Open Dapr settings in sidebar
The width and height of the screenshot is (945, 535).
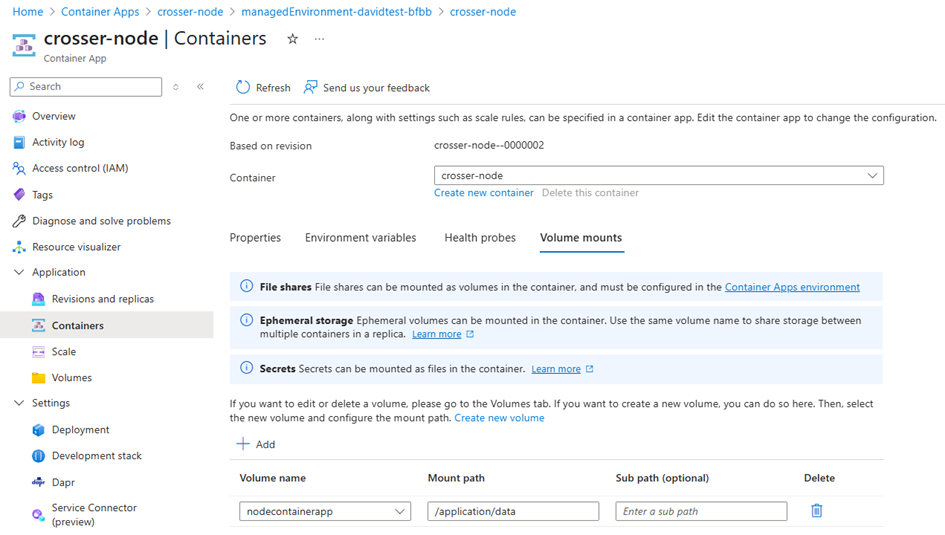pyautogui.click(x=63, y=482)
